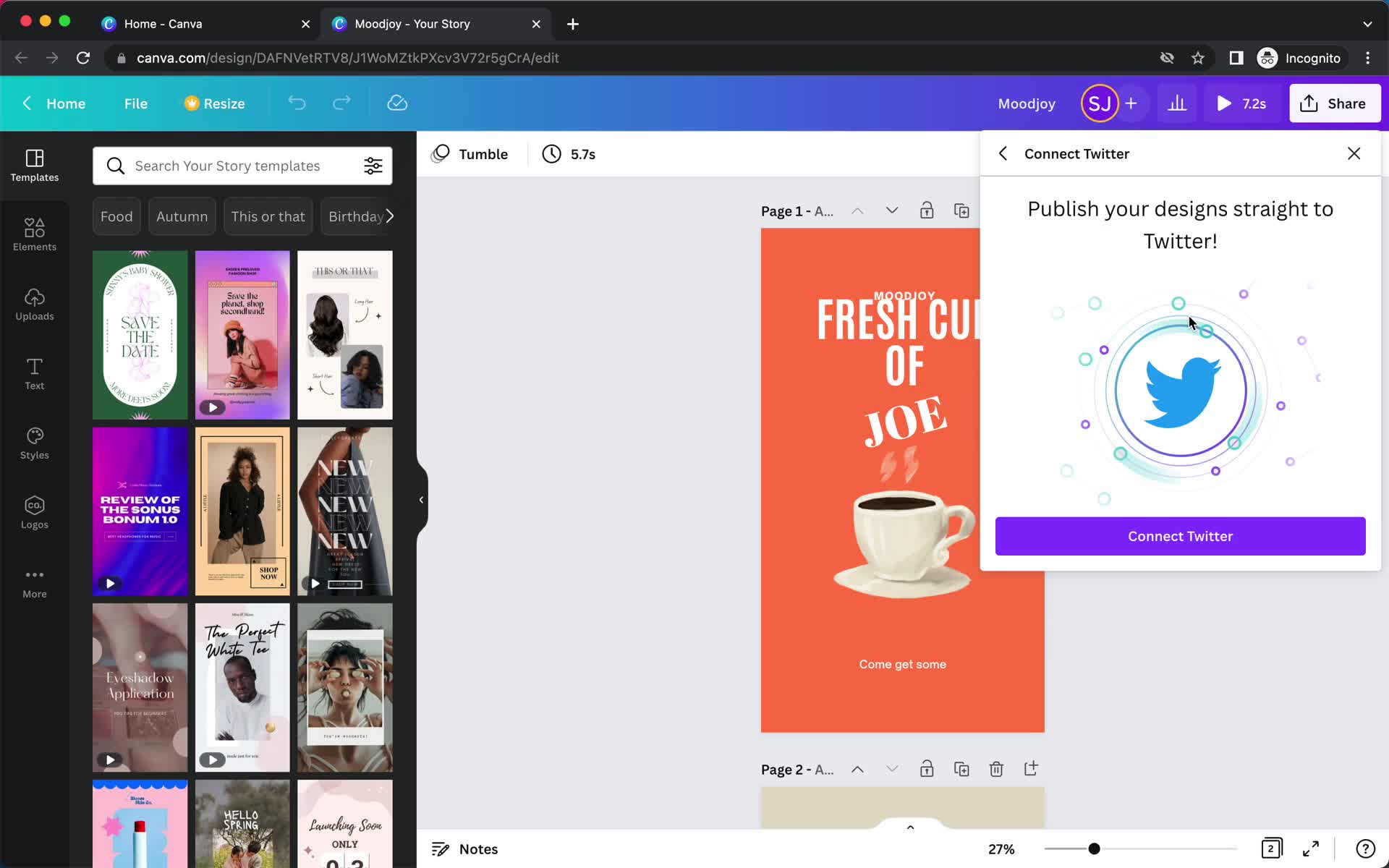Viewport: 1389px width, 868px height.
Task: Click the Analytics icon in toolbar
Action: tap(1177, 104)
